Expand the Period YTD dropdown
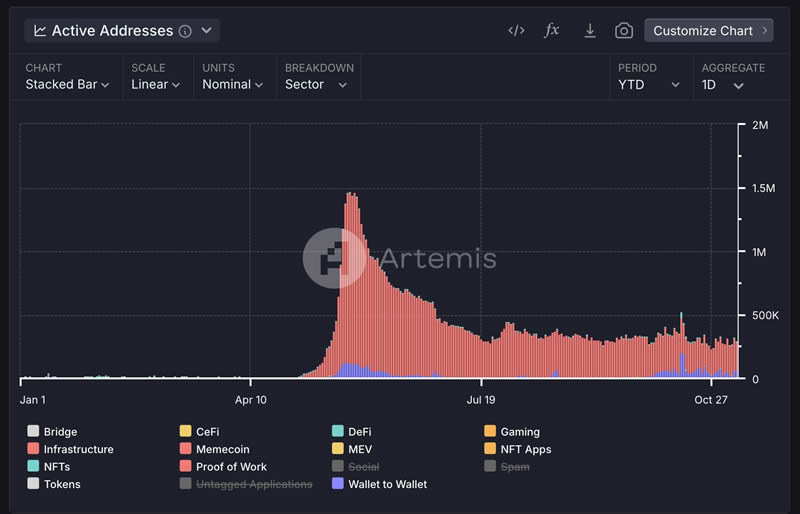 649,85
